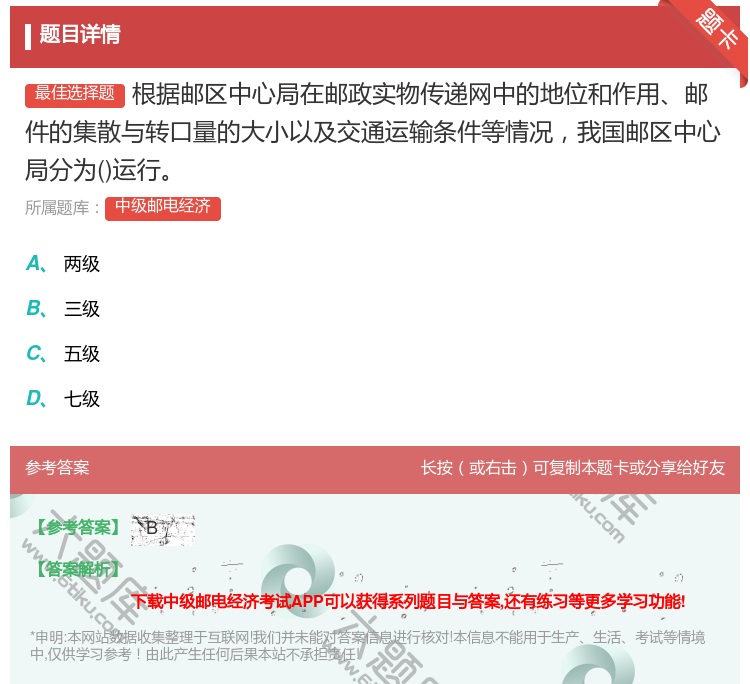Click the 最佳选择题 question type badge
The image size is (750, 684).
(x=75, y=94)
